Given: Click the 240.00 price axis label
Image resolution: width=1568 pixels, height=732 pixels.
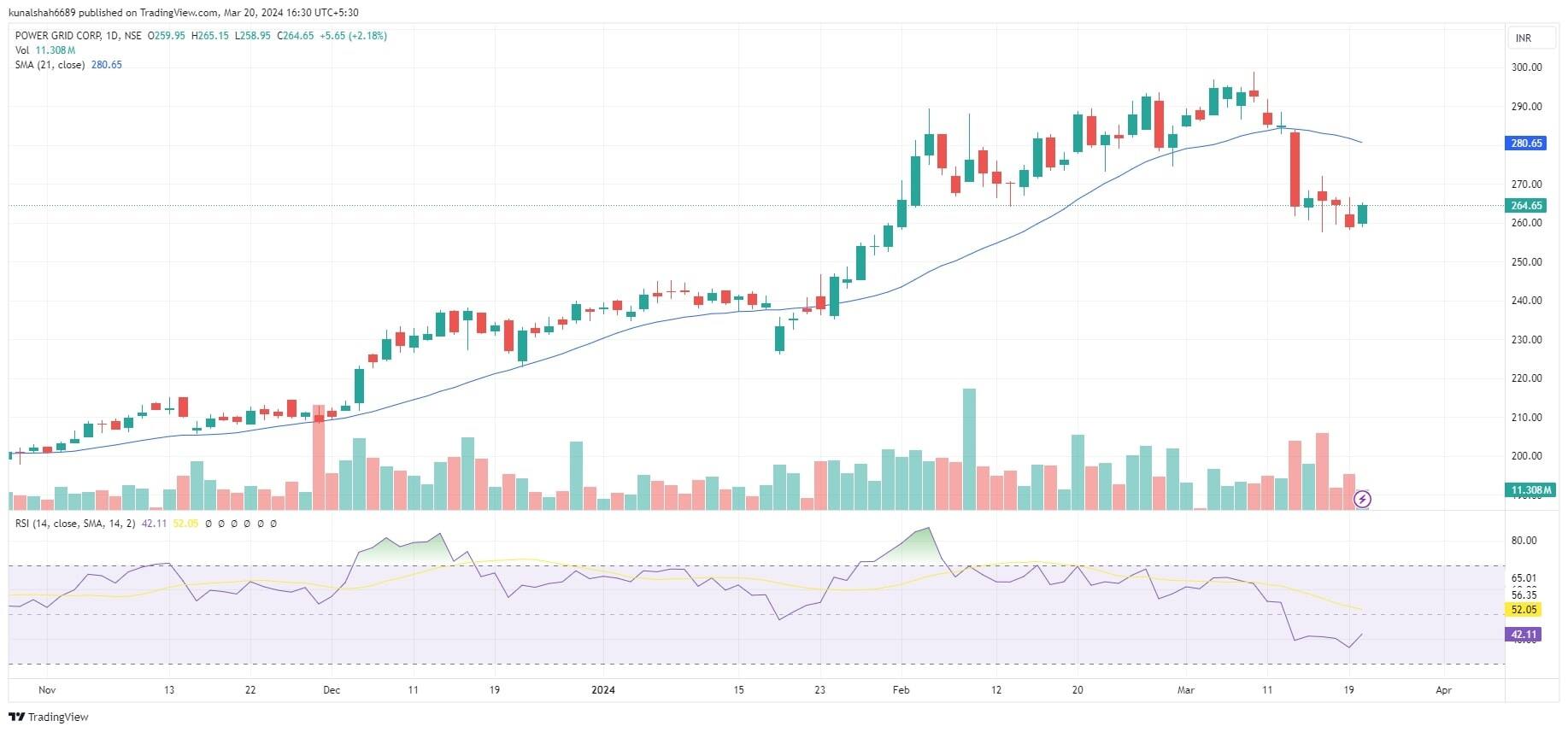Looking at the screenshot, I should [1526, 301].
